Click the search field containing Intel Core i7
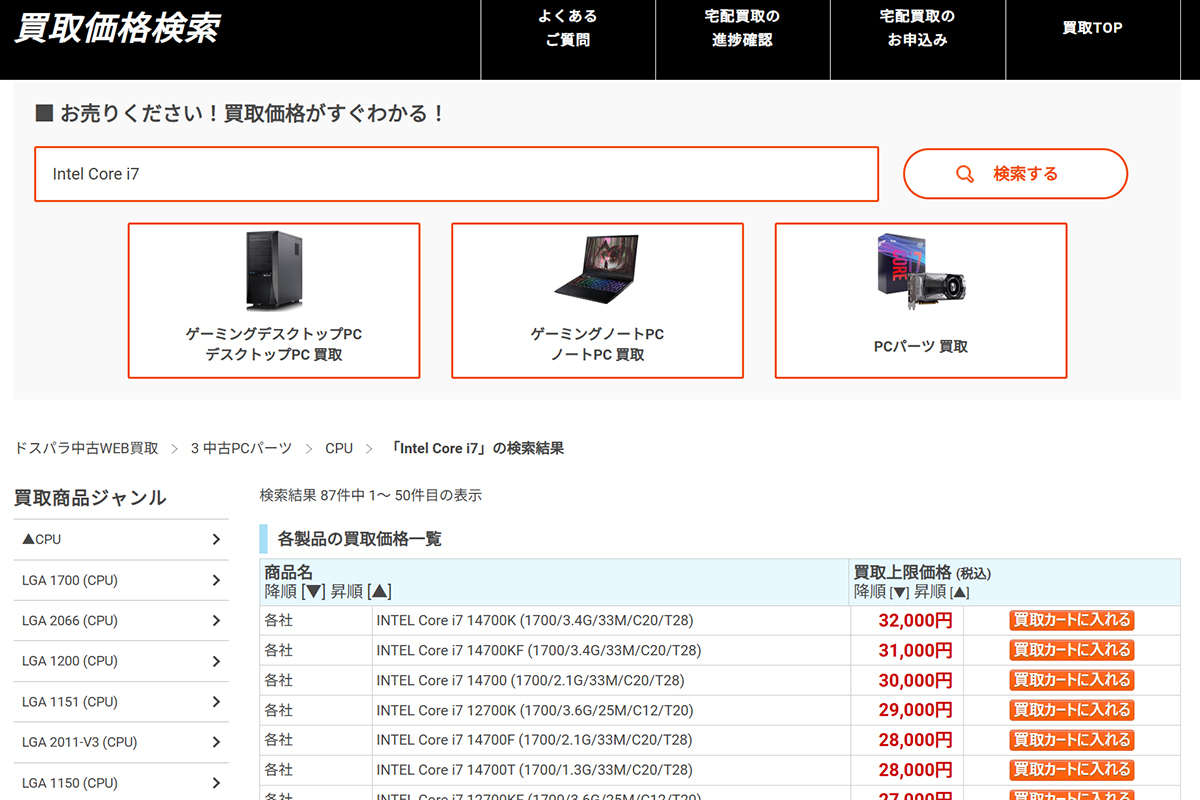This screenshot has width=1200, height=800. pos(456,174)
